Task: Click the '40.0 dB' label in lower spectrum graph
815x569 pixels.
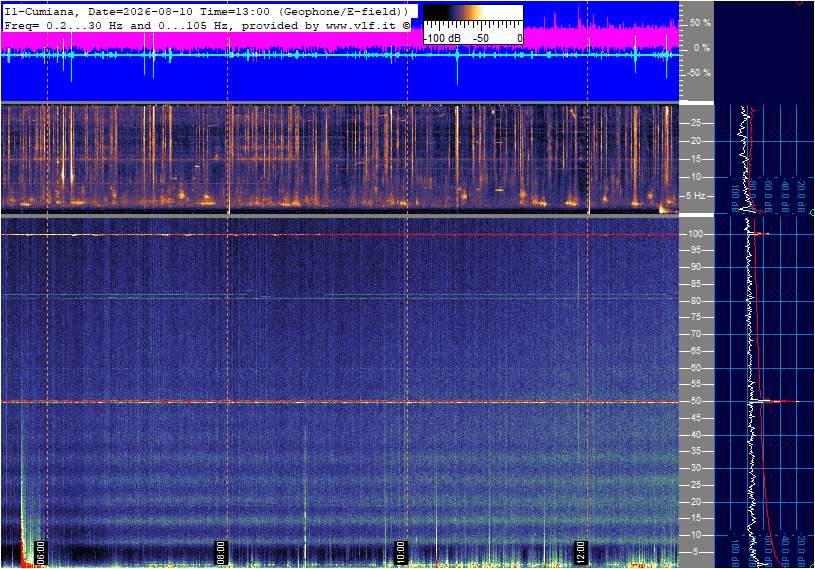Action: (x=785, y=549)
